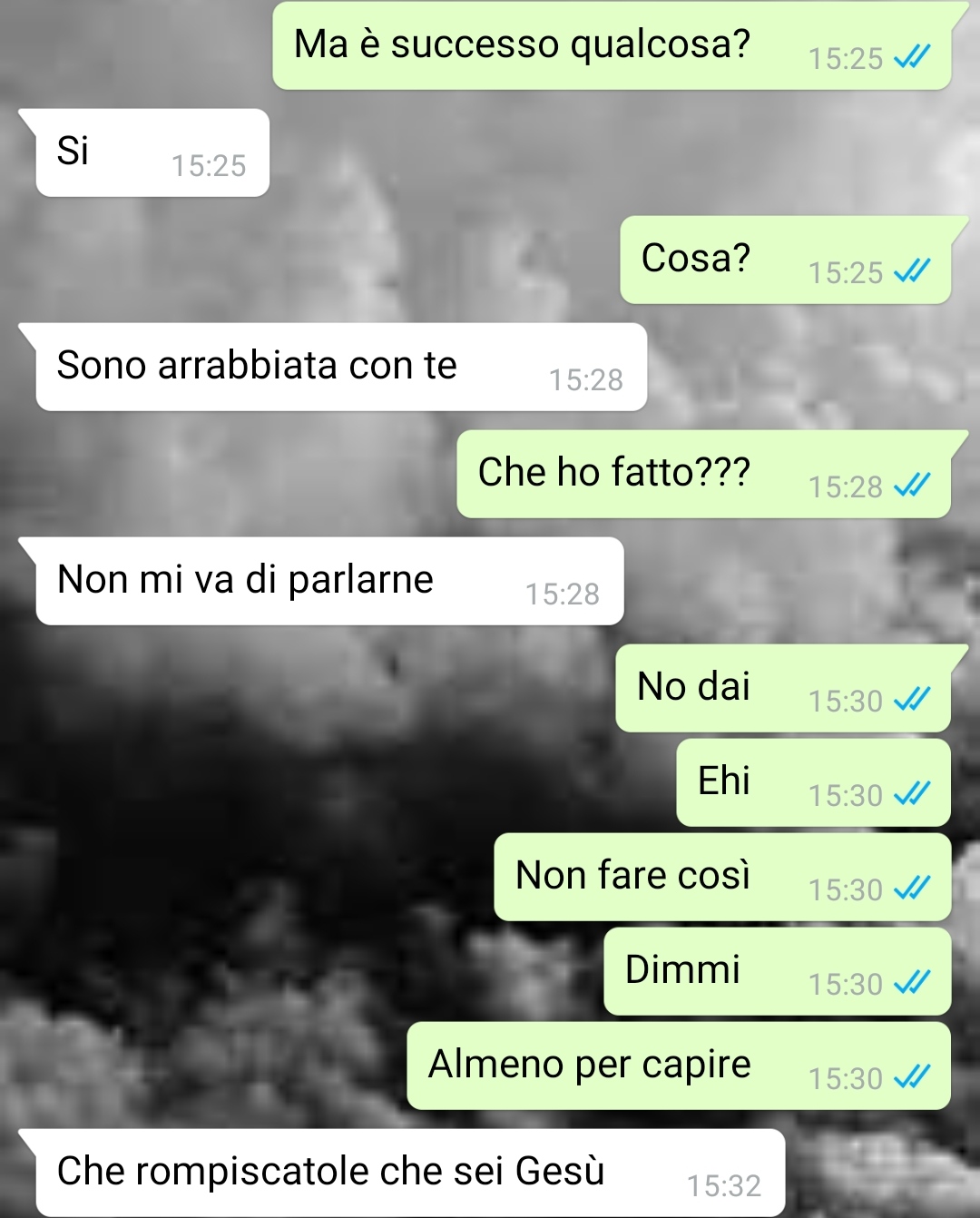
Task: Tap the "Non mi va di parlarne" message
Action: pos(329,581)
